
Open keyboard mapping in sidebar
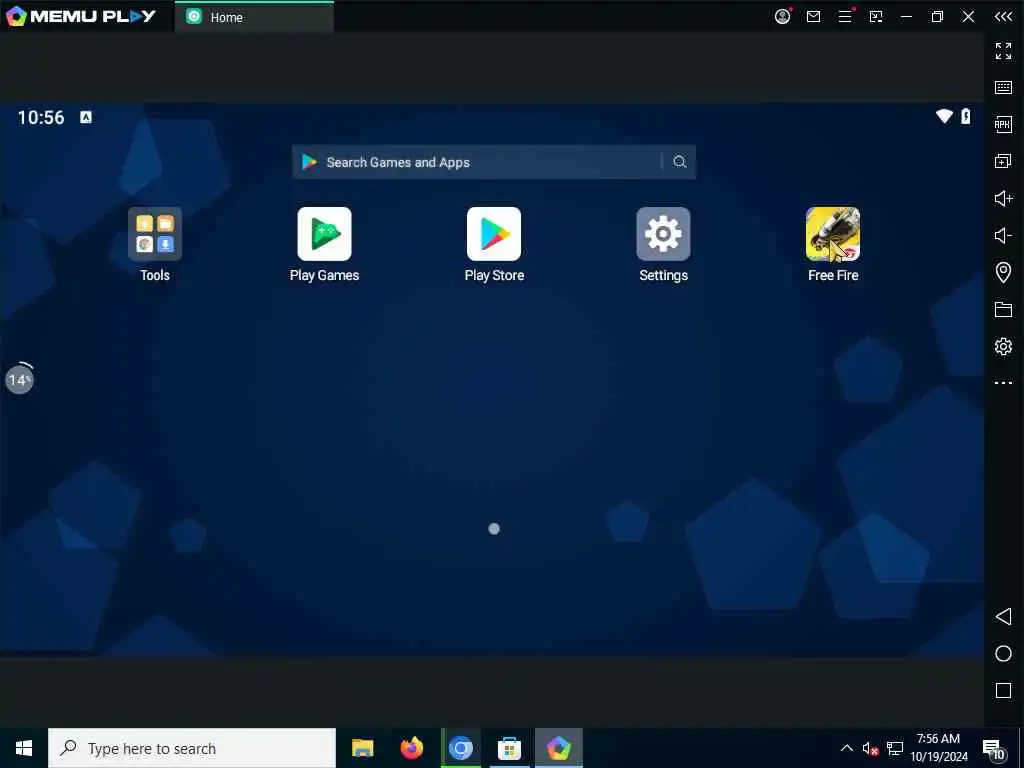tap(1003, 88)
